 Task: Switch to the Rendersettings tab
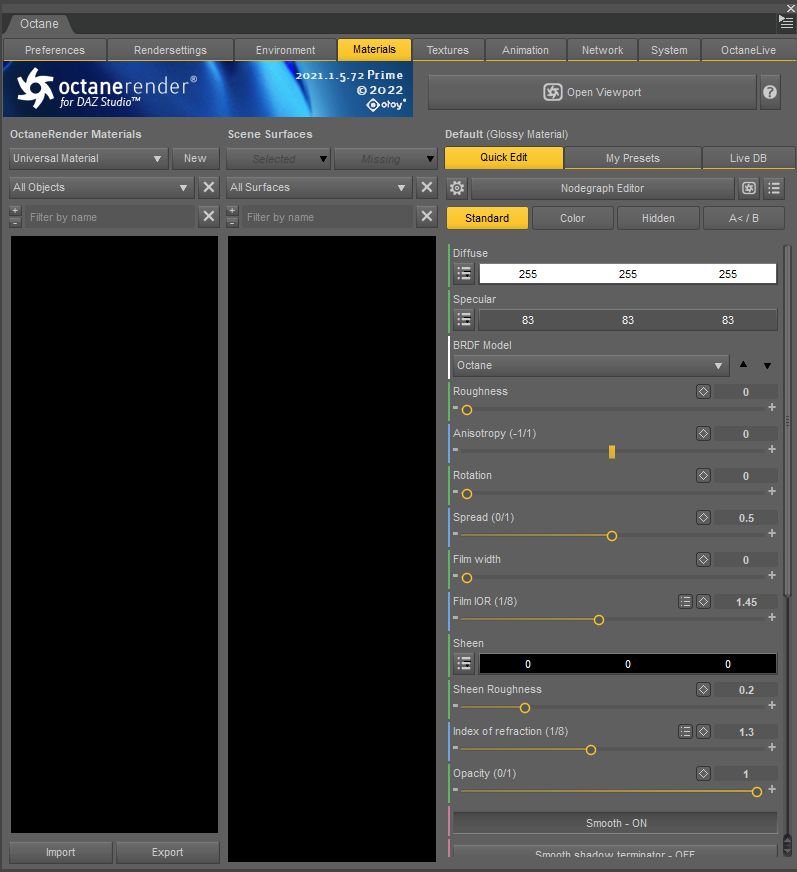(x=170, y=50)
